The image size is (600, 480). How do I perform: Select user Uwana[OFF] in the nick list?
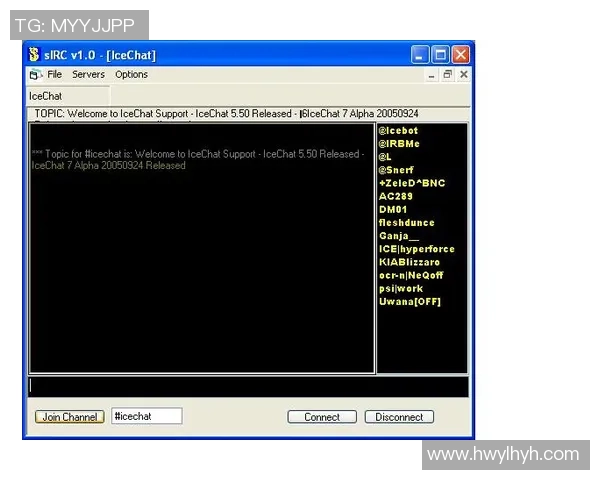pos(409,301)
